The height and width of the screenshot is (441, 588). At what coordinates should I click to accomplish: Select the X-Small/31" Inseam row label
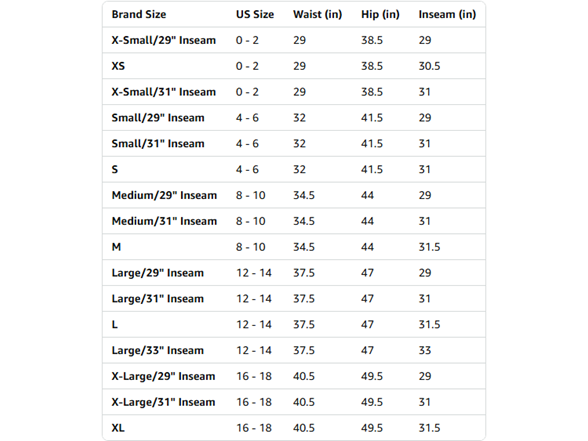pos(164,92)
